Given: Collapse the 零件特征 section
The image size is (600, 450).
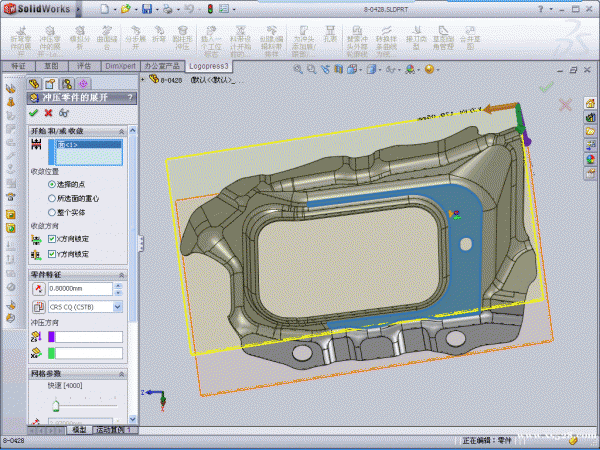Looking at the screenshot, I should click(122, 274).
